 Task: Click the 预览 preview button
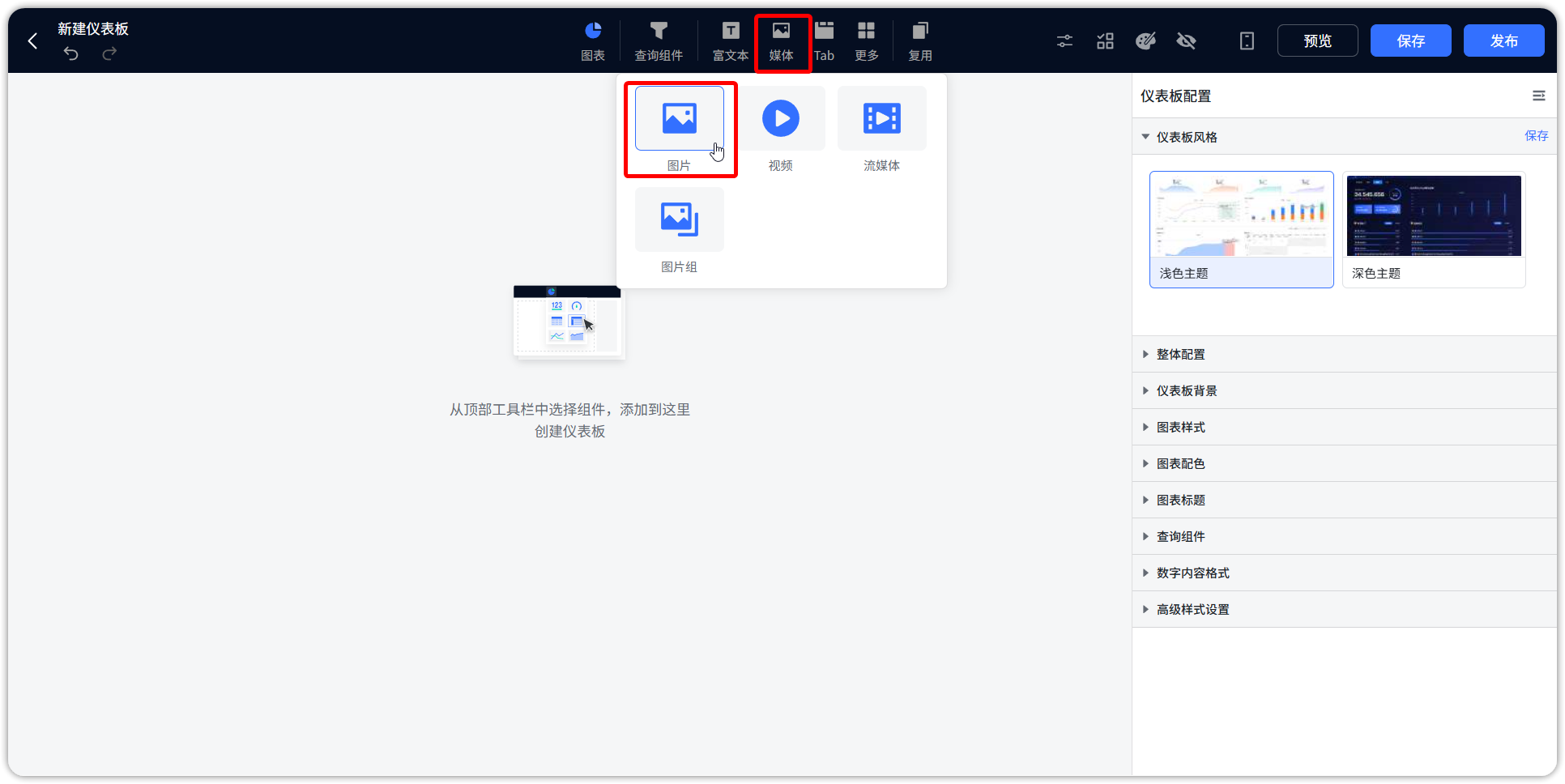tap(1318, 40)
